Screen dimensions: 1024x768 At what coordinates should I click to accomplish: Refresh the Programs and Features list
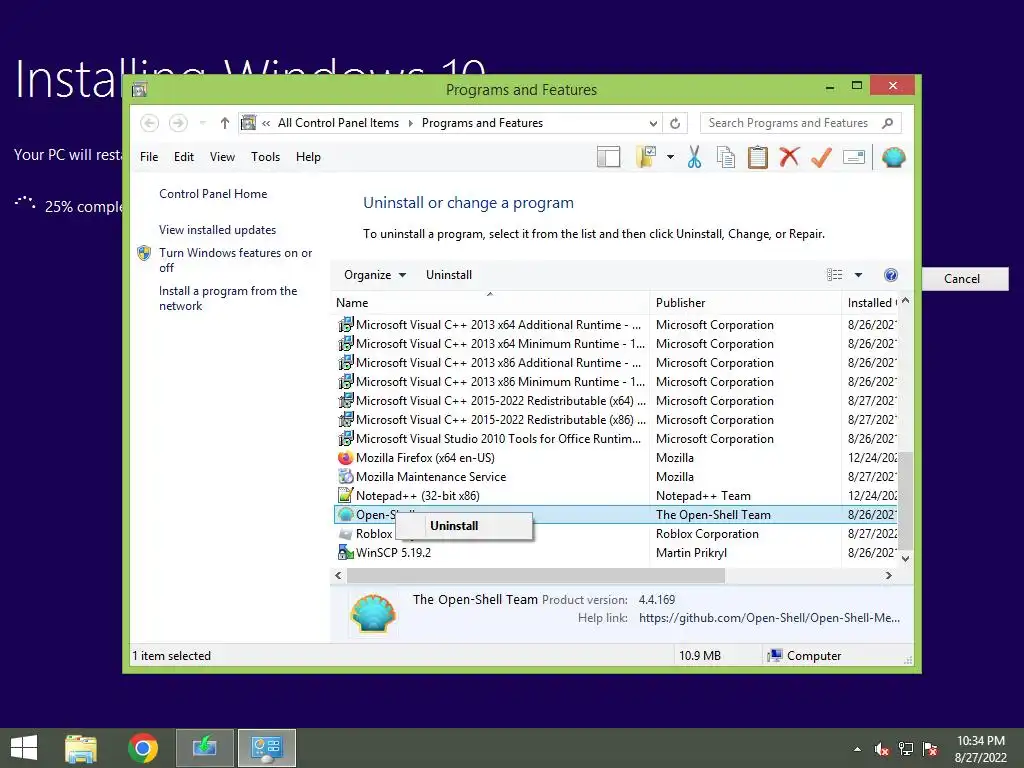[x=675, y=123]
